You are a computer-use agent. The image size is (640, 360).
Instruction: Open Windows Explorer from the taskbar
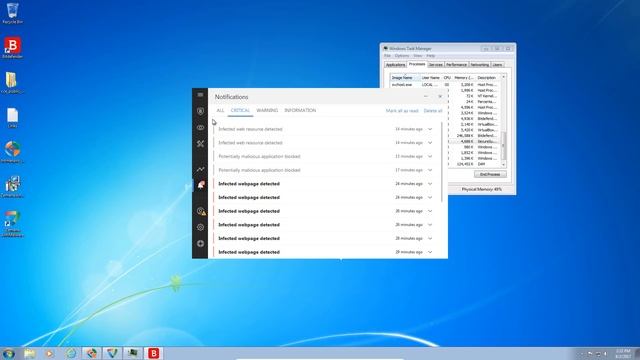pos(29,353)
